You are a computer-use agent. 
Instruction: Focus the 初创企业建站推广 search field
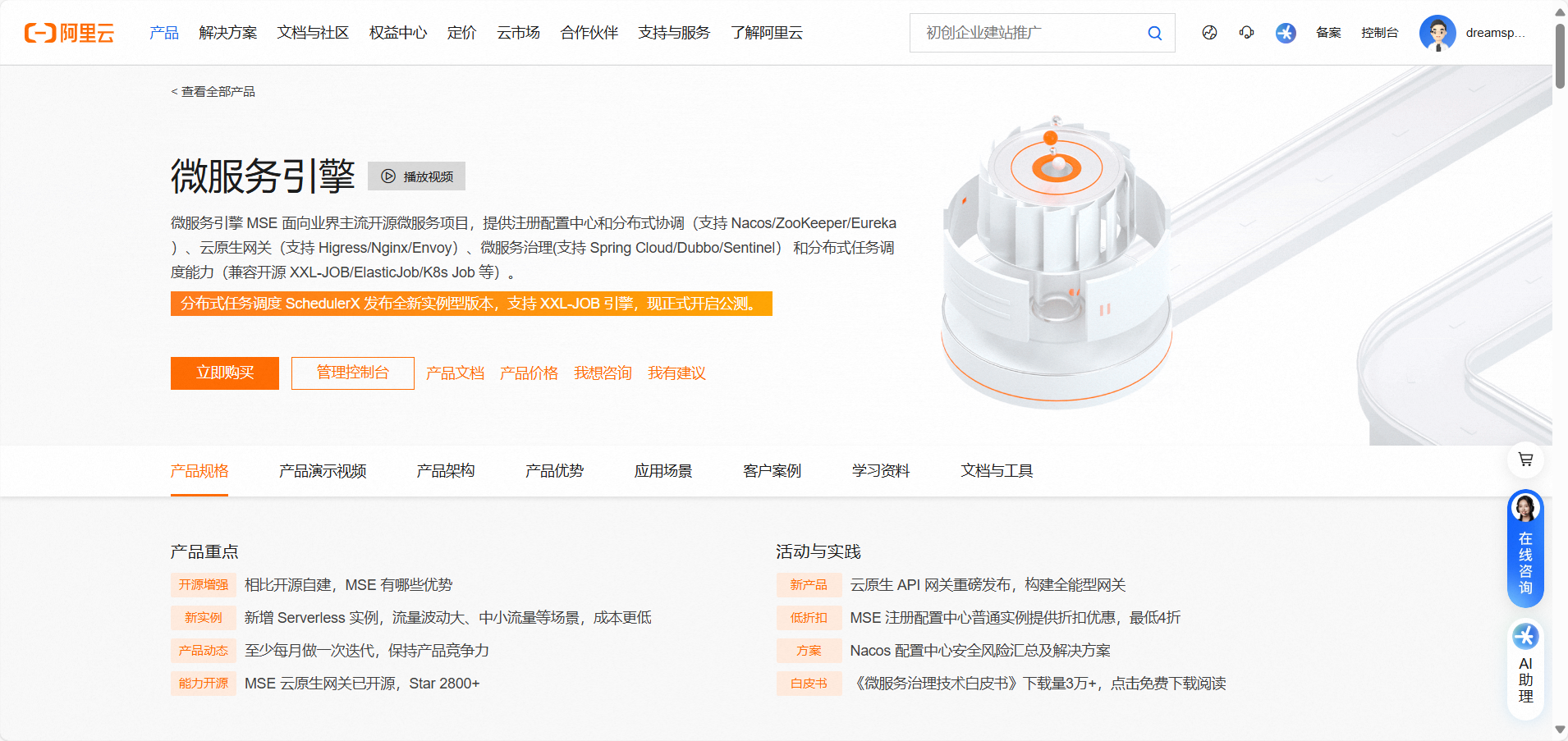[x=1030, y=33]
